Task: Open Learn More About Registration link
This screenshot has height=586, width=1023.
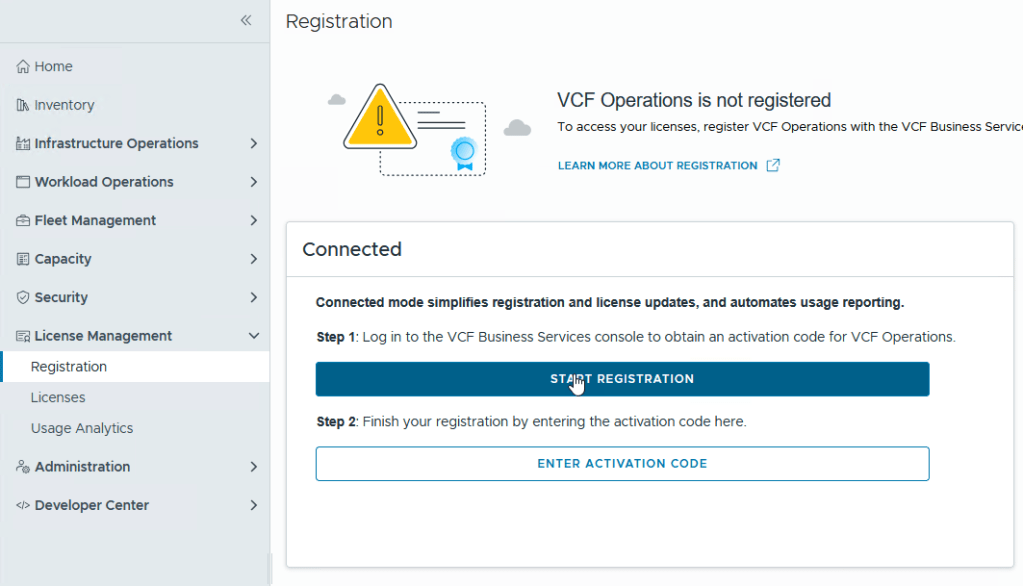Action: 657,165
